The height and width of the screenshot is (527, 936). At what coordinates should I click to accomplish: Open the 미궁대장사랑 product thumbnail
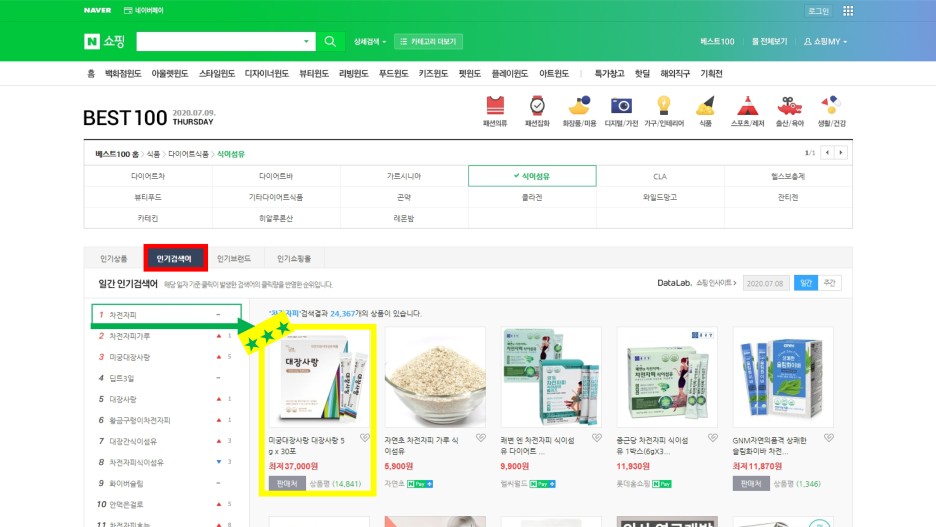click(x=319, y=377)
